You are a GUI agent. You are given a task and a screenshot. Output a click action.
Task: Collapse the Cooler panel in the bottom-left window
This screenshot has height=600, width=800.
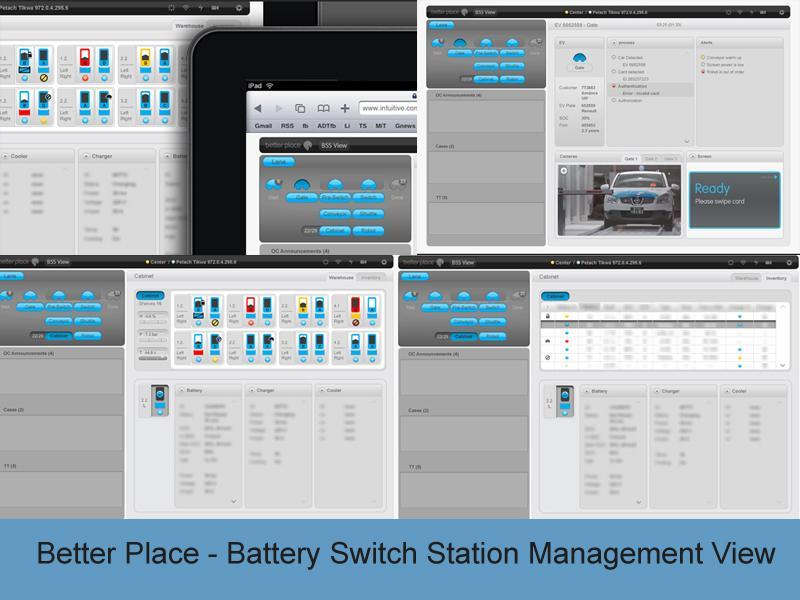pyautogui.click(x=322, y=390)
